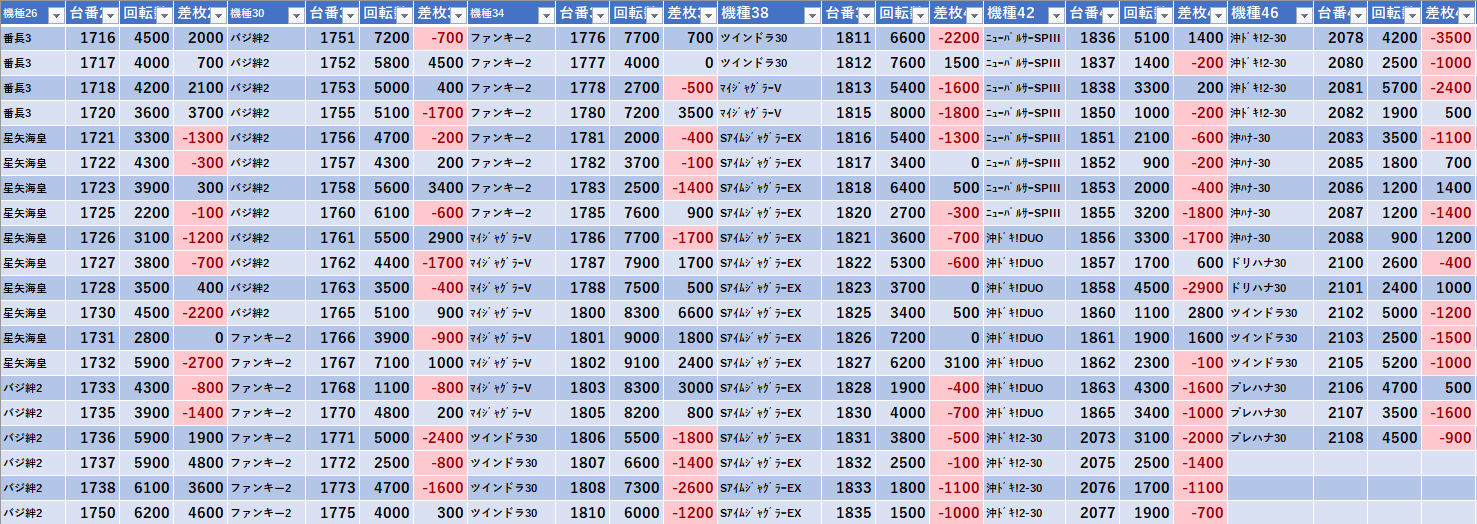Open 回転 filter in the 機種42 group
The image size is (1477, 524).
click(x=1163, y=15)
